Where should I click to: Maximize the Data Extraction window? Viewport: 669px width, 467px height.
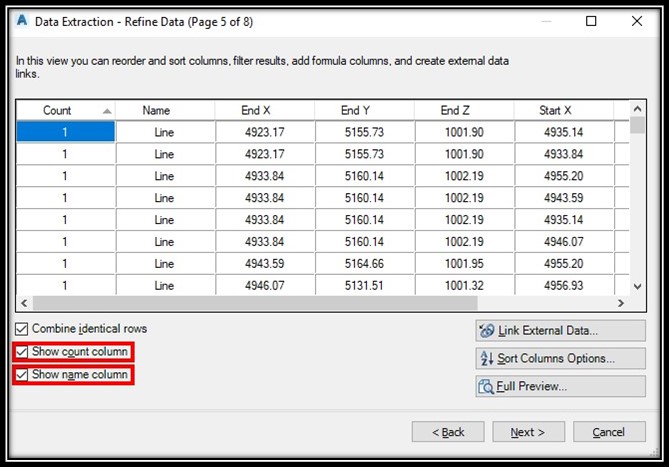click(x=591, y=21)
